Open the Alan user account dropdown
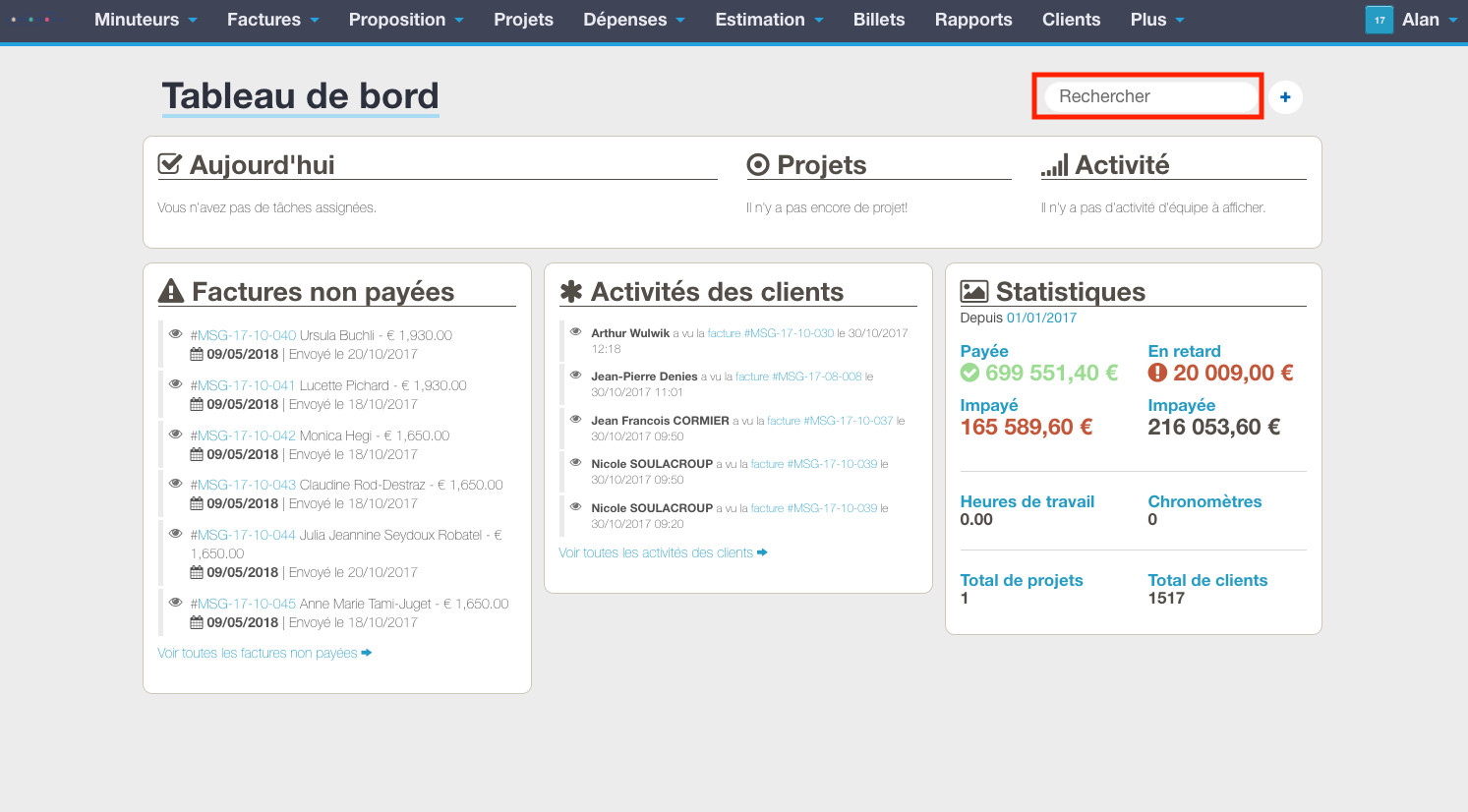 pyautogui.click(x=1430, y=20)
